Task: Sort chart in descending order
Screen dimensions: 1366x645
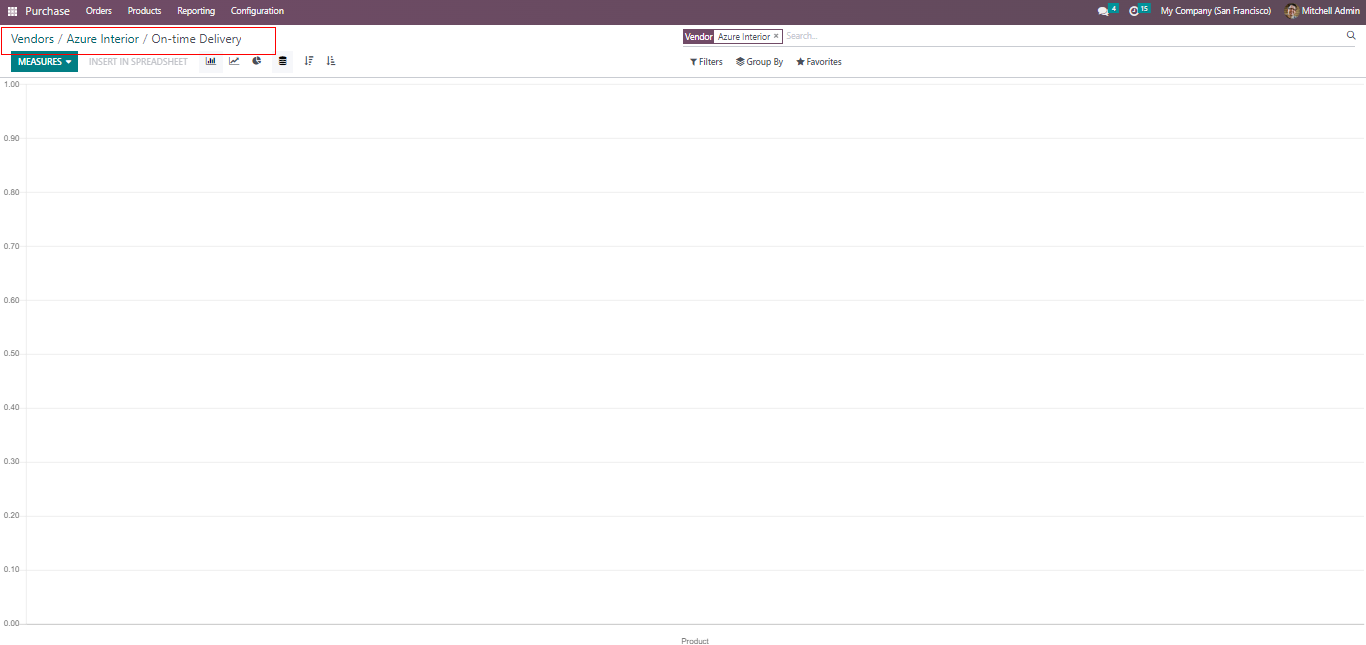Action: tap(309, 61)
